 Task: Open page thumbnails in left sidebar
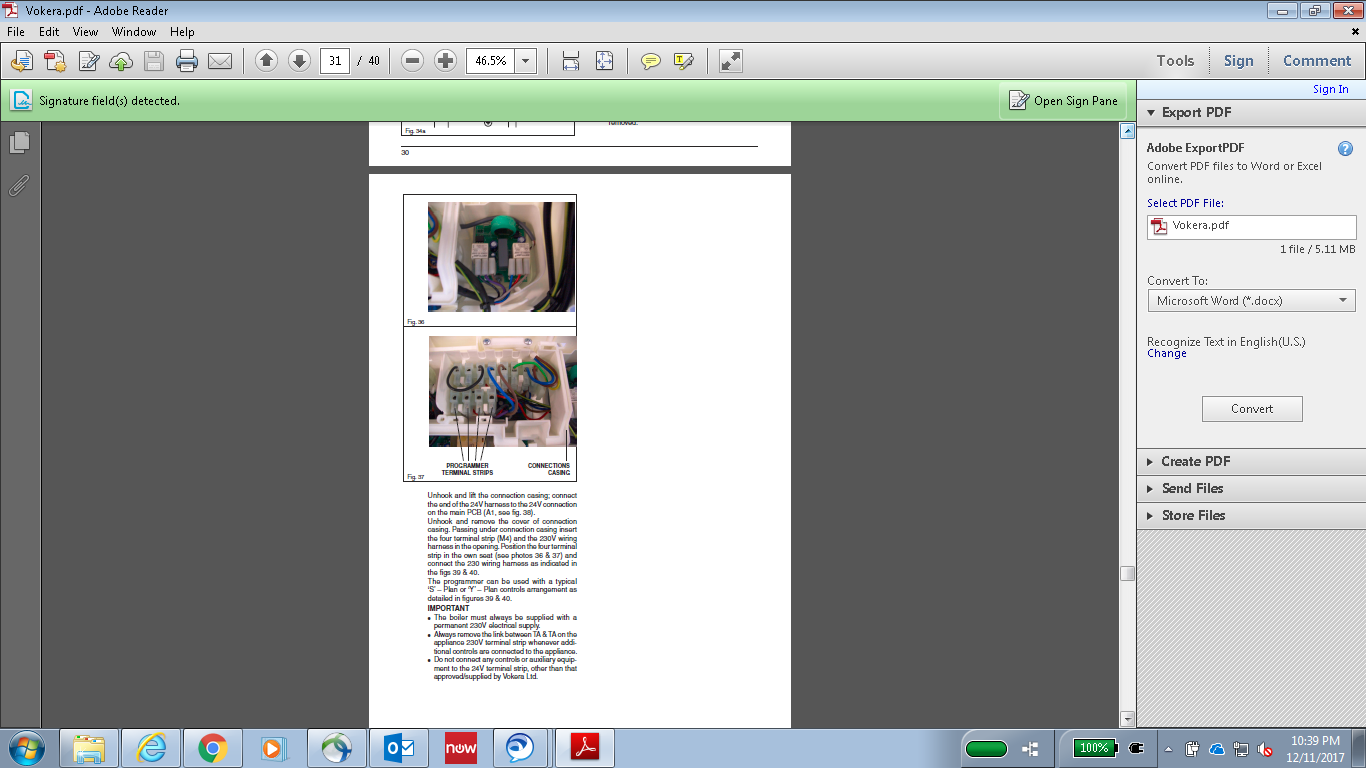tap(19, 143)
